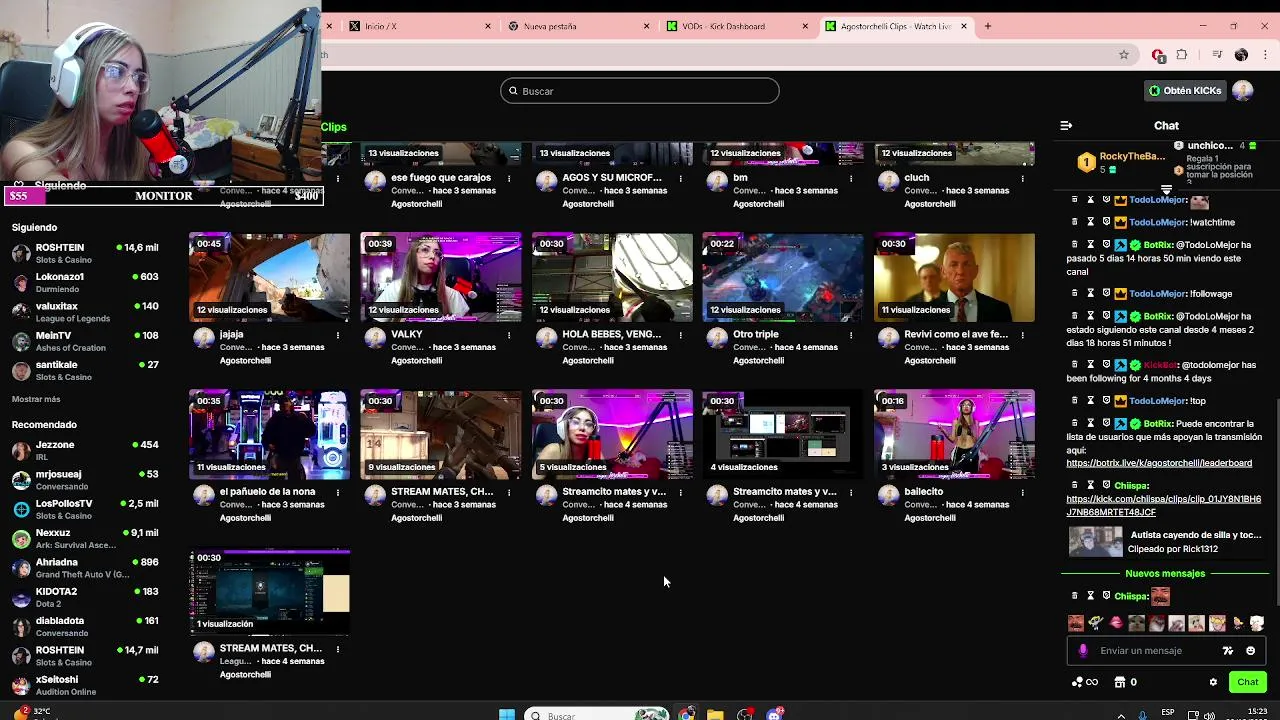The height and width of the screenshot is (720, 1280).
Task: Timeout TodoLoMejor's !followage message with hourglass icon
Action: pyautogui.click(x=1091, y=293)
